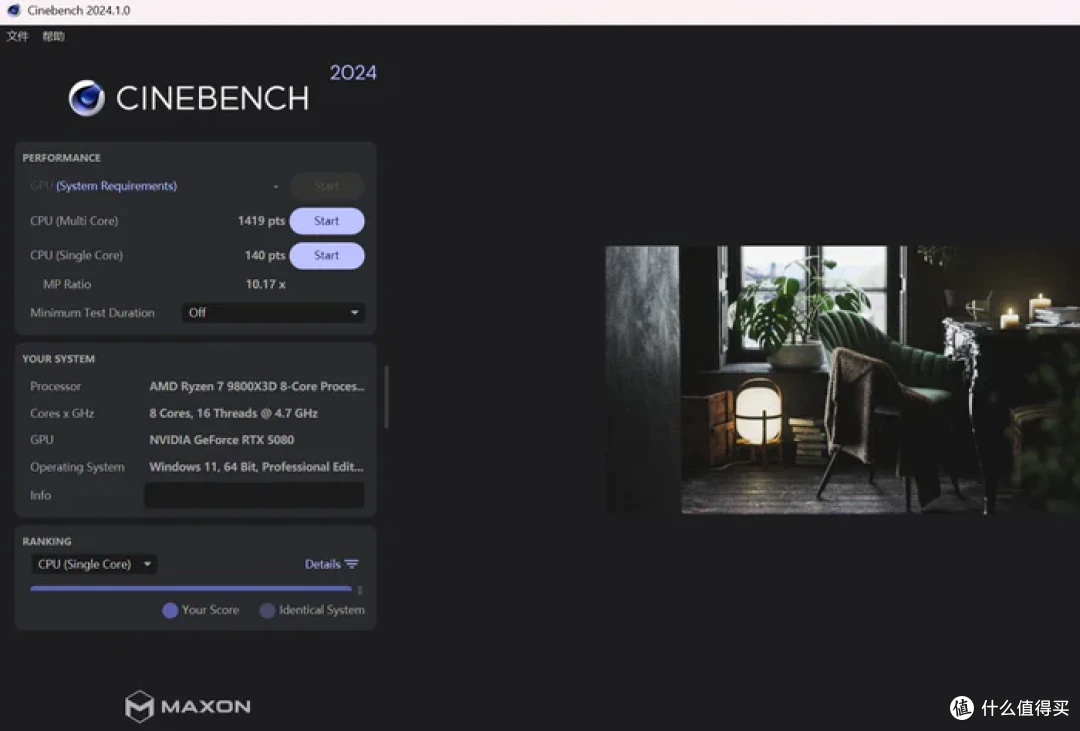1080x731 pixels.
Task: Click the Cinebench icon in title bar
Action: 13,10
